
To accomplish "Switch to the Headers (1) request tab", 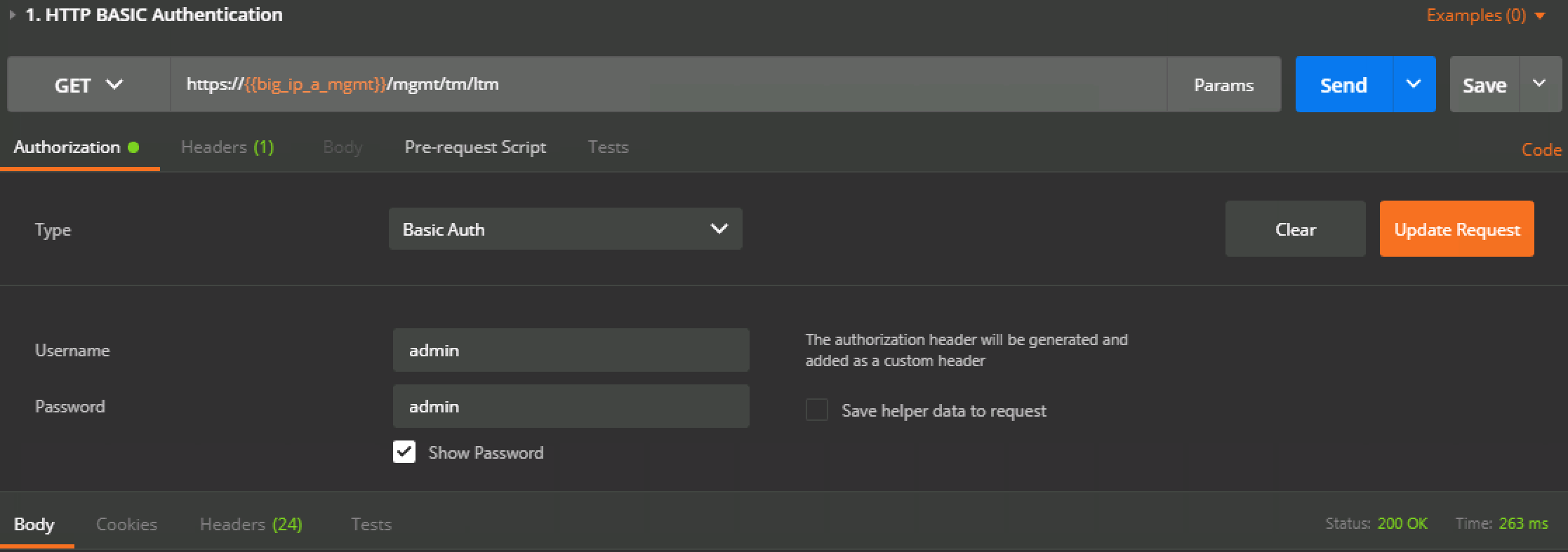I will 227,147.
